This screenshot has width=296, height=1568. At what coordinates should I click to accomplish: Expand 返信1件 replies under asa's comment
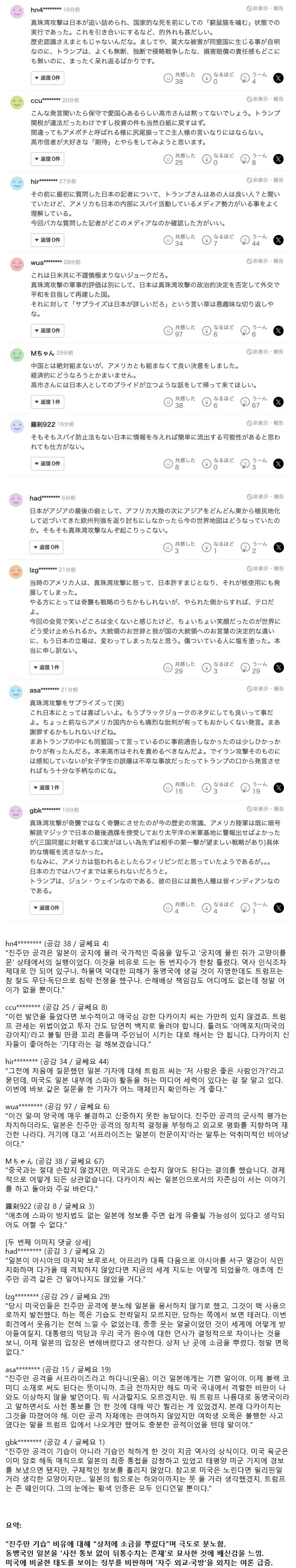pyautogui.click(x=47, y=788)
